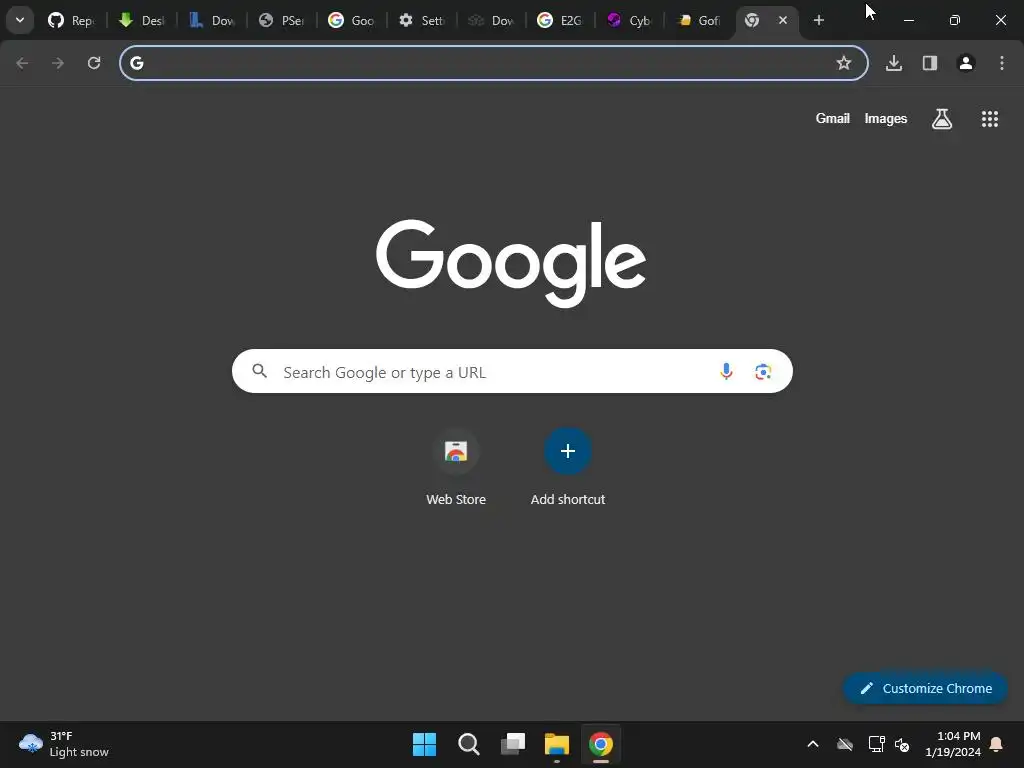Screen dimensions: 1024x768
Task: Switch to the Goo tab
Action: click(351, 20)
